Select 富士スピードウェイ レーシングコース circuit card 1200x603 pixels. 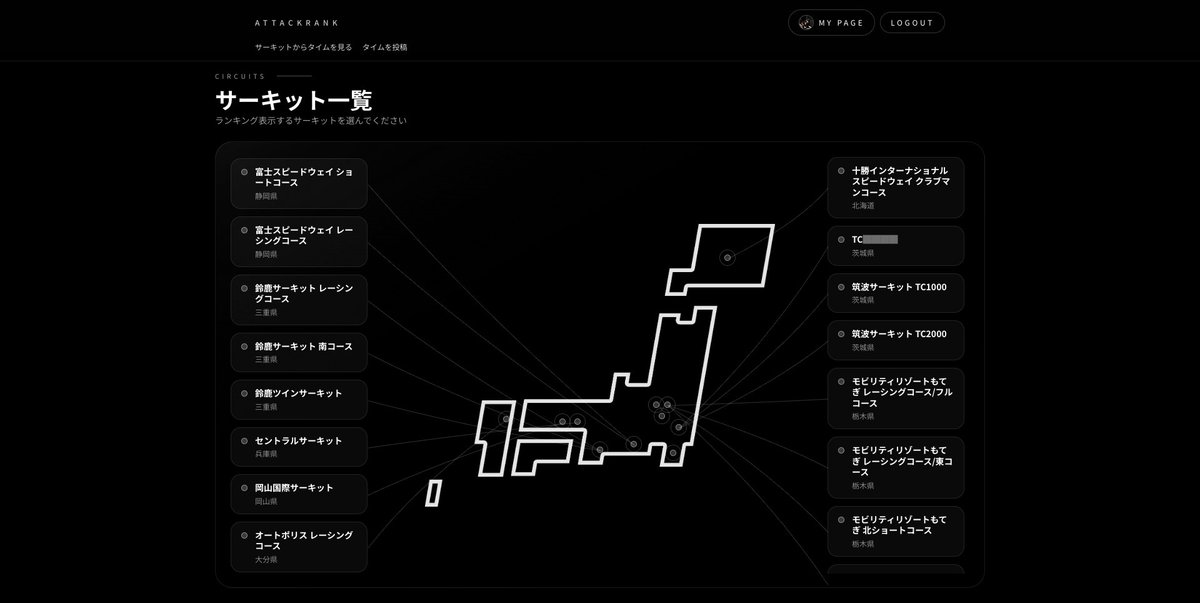tap(299, 242)
